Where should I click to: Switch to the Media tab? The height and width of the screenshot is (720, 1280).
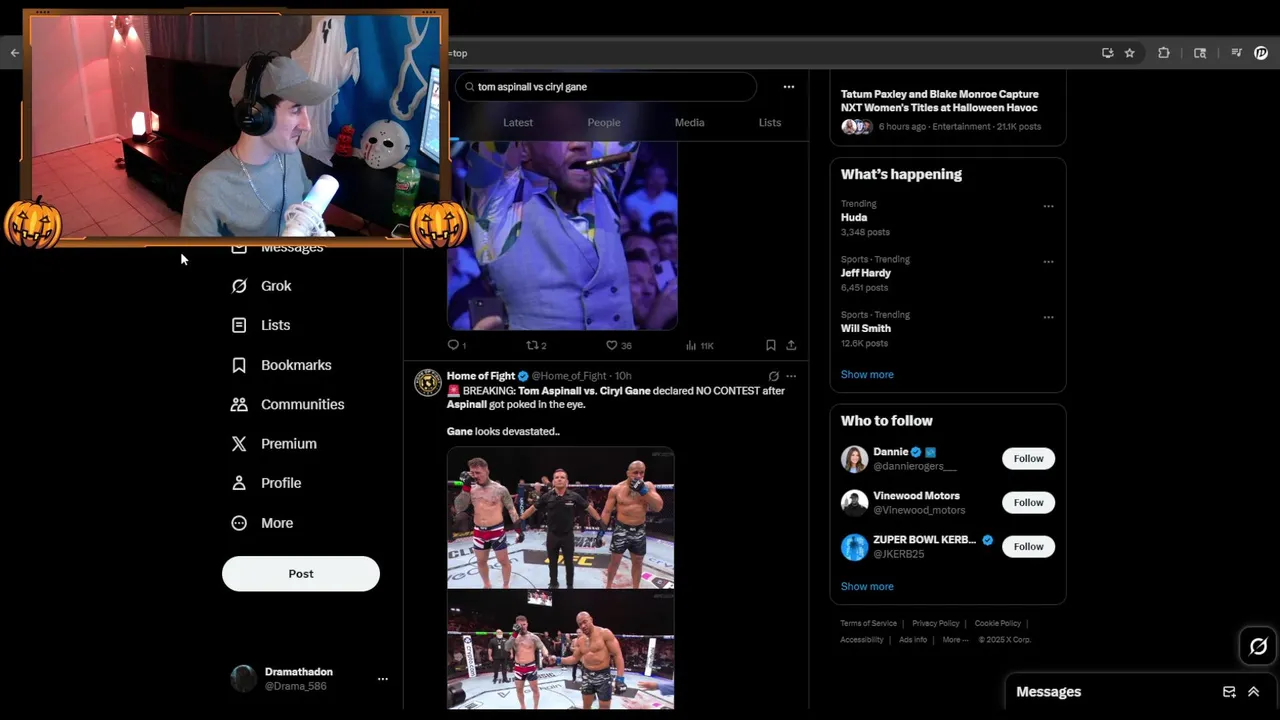pyautogui.click(x=689, y=122)
